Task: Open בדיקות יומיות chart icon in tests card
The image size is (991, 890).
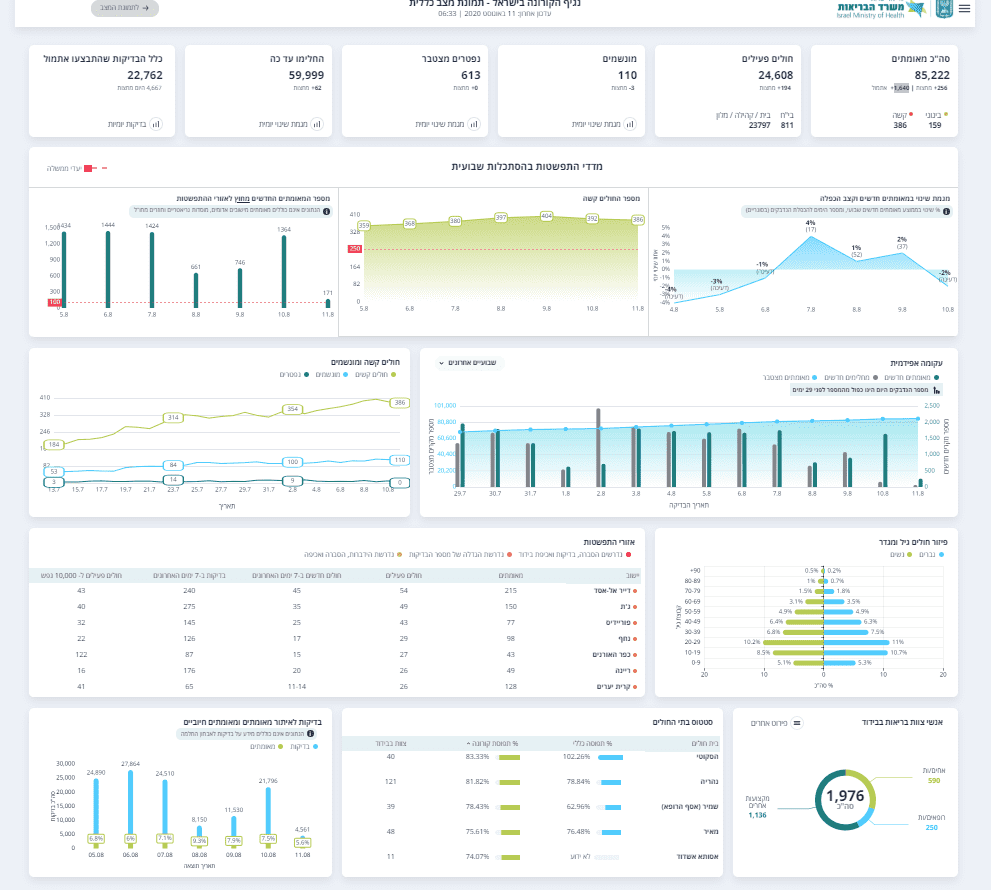Action: [155, 124]
